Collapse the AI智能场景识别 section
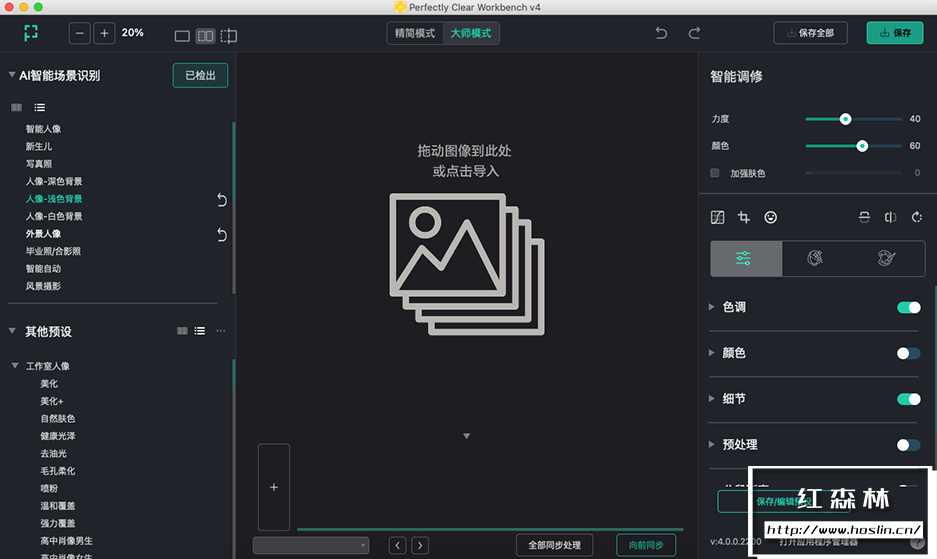The height and width of the screenshot is (559, 937). (x=11, y=75)
